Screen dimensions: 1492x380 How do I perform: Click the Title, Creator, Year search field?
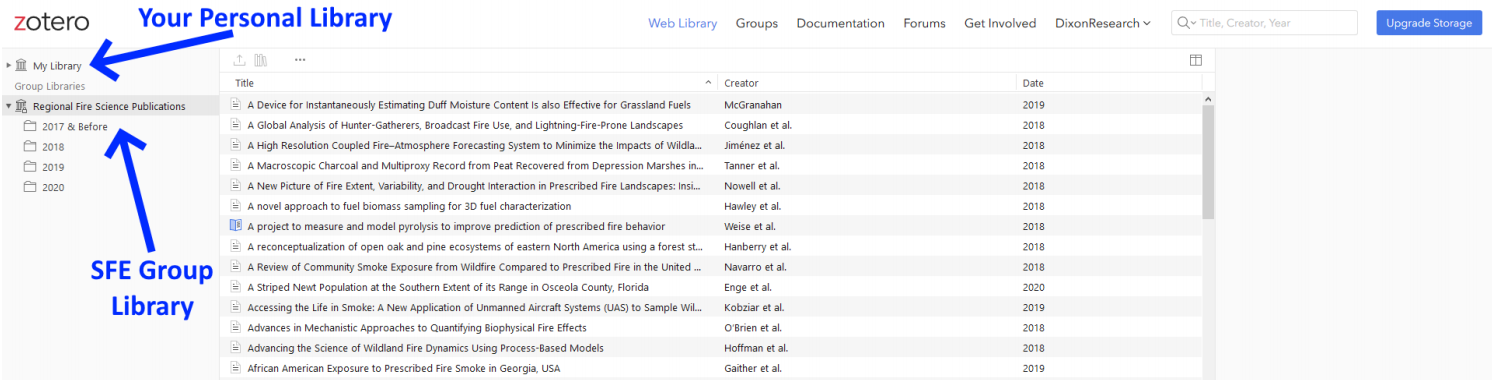coord(1264,23)
